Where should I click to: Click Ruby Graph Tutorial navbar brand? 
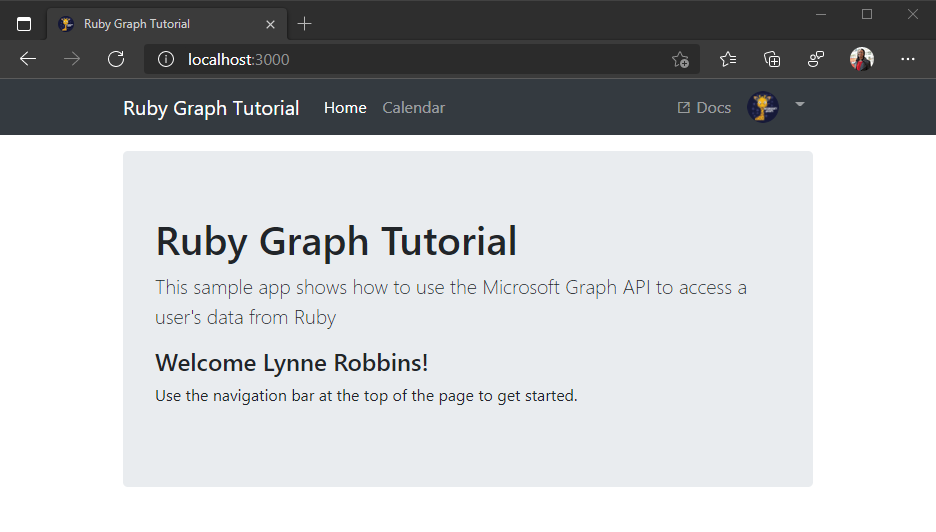coord(211,108)
